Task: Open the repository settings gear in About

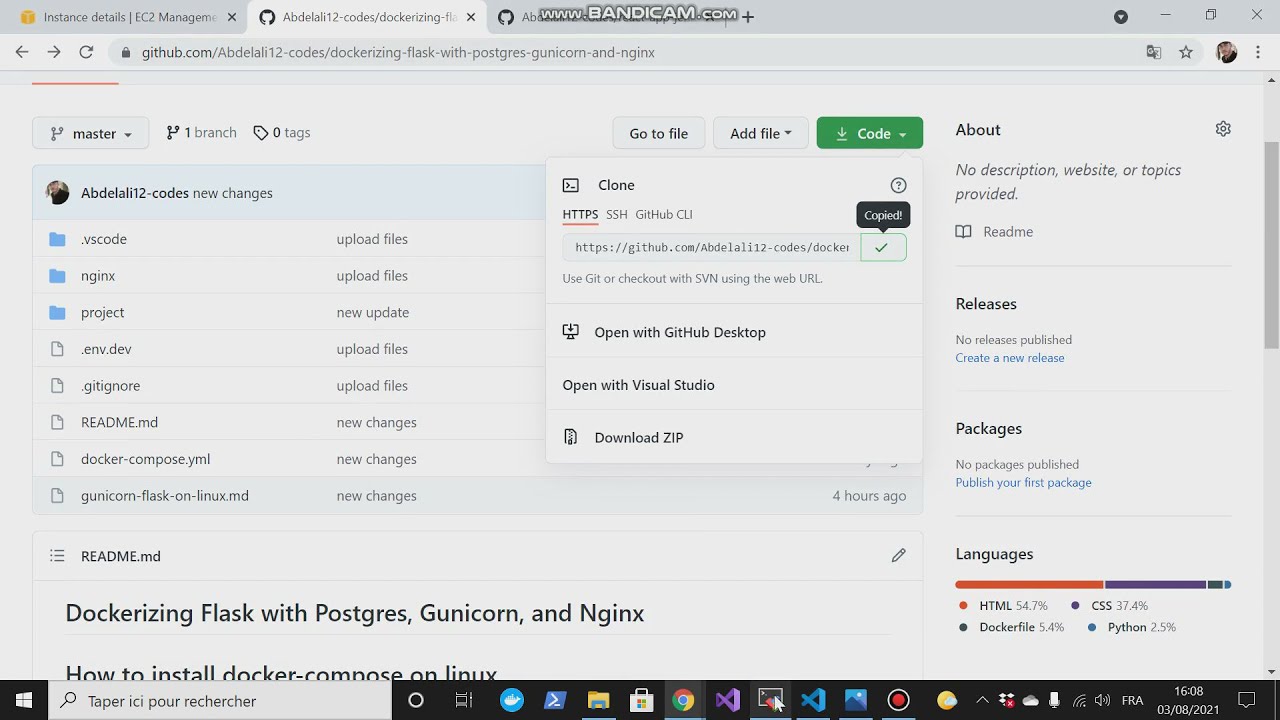Action: click(x=1223, y=129)
